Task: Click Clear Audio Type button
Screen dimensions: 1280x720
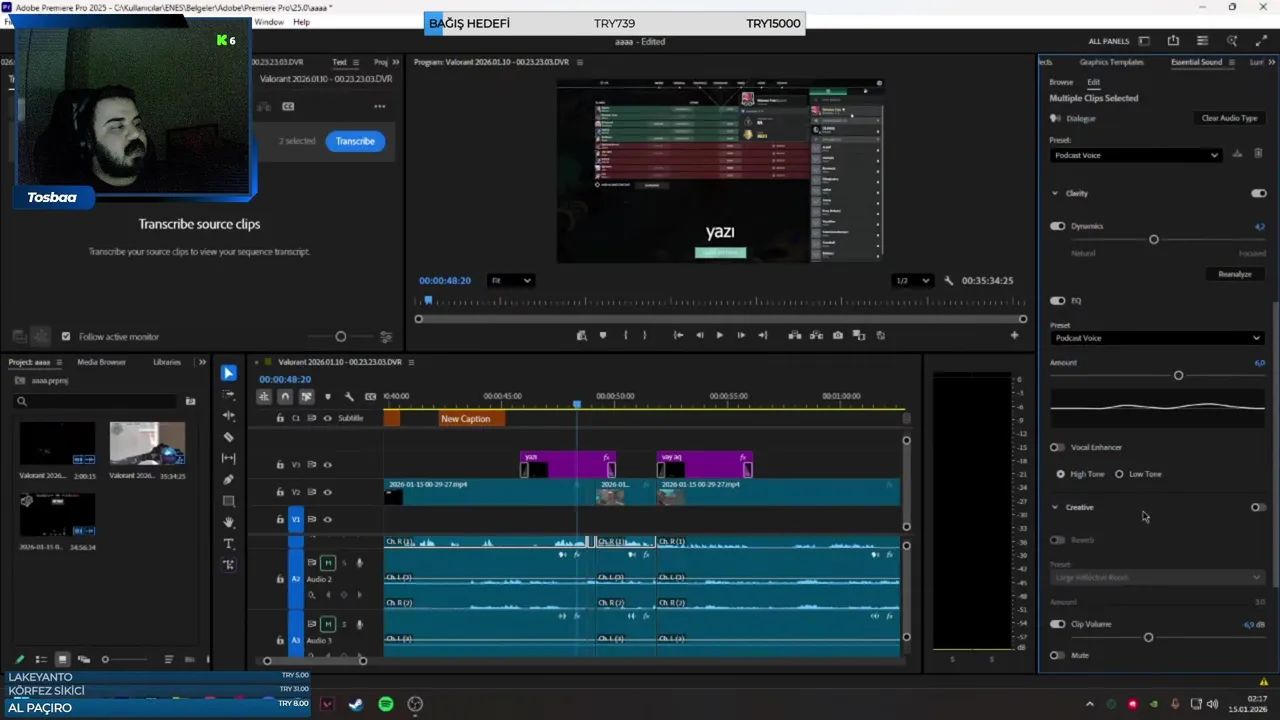Action: [x=1229, y=118]
